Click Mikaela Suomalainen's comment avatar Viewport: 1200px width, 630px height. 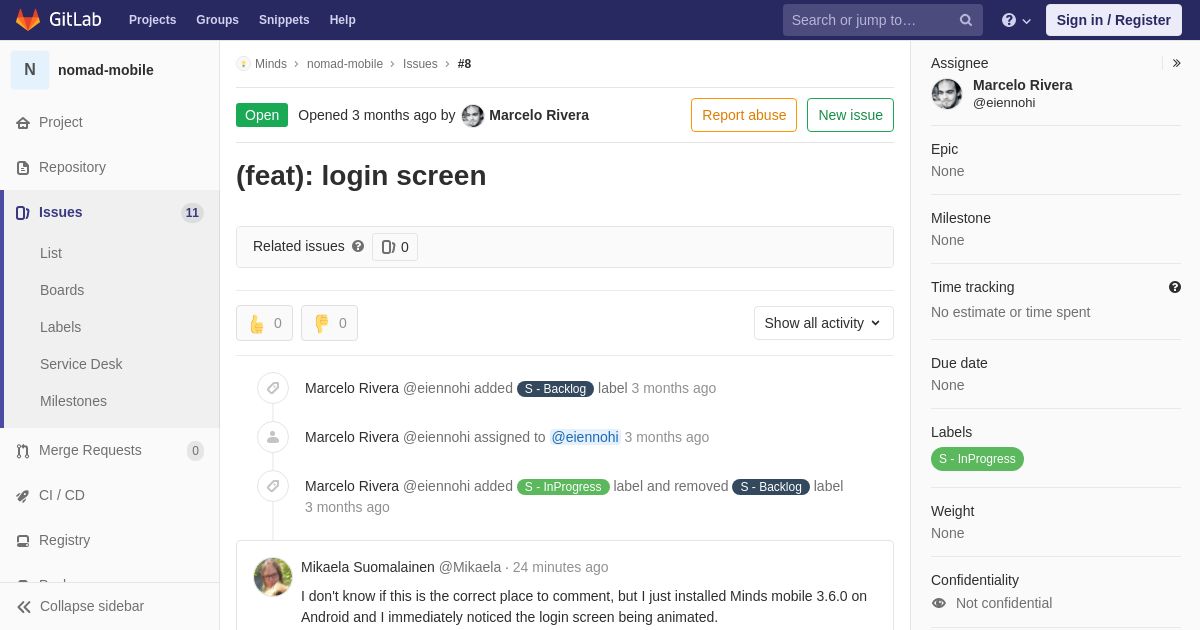coord(273,577)
